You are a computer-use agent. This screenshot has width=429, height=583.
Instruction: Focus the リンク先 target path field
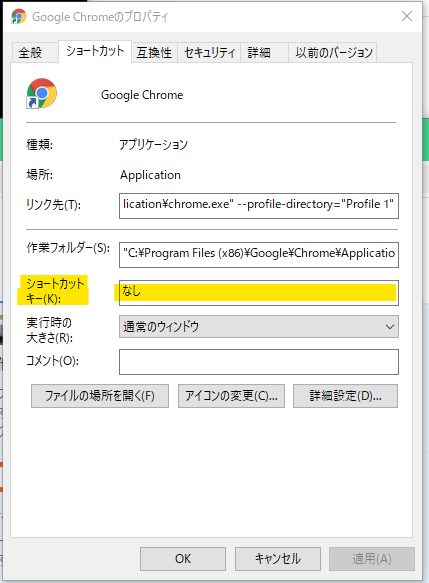click(x=259, y=206)
